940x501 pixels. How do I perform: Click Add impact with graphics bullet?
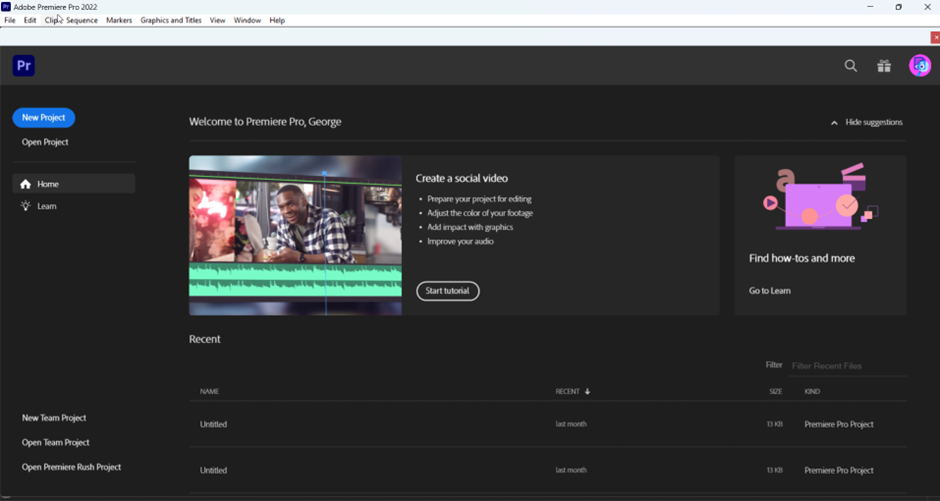pos(470,227)
